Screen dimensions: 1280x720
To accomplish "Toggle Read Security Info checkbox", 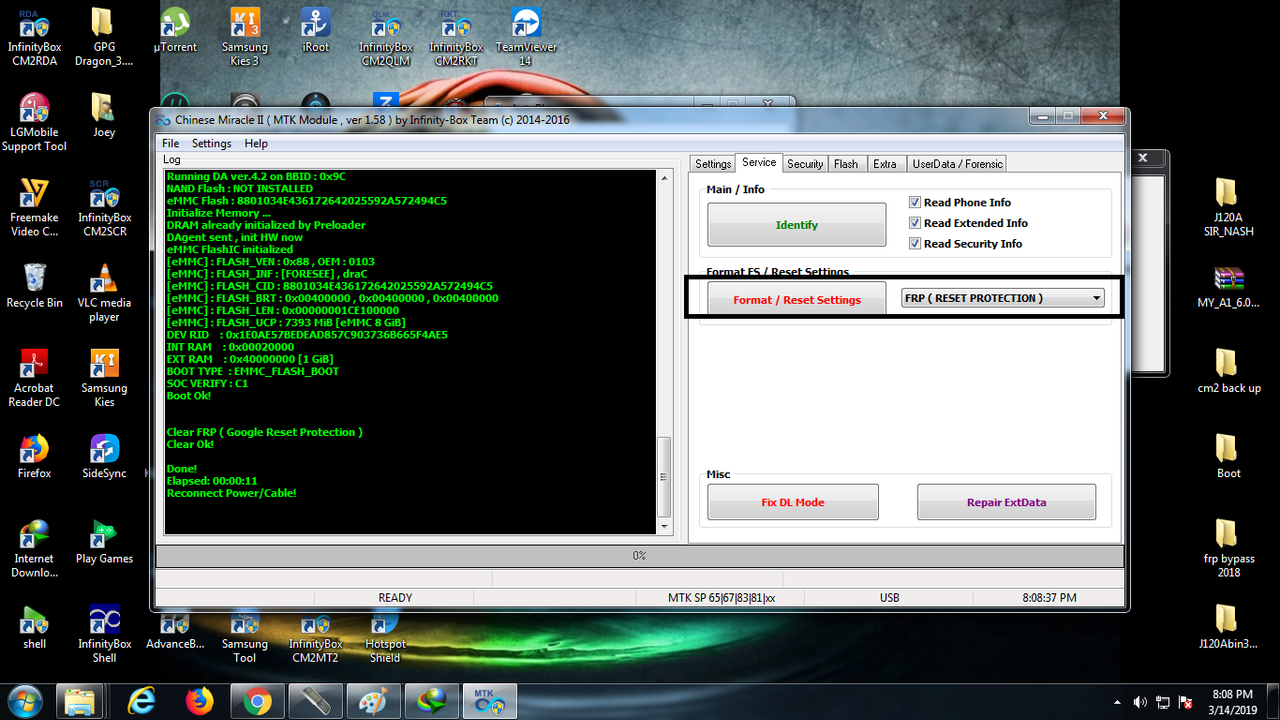I will 915,244.
